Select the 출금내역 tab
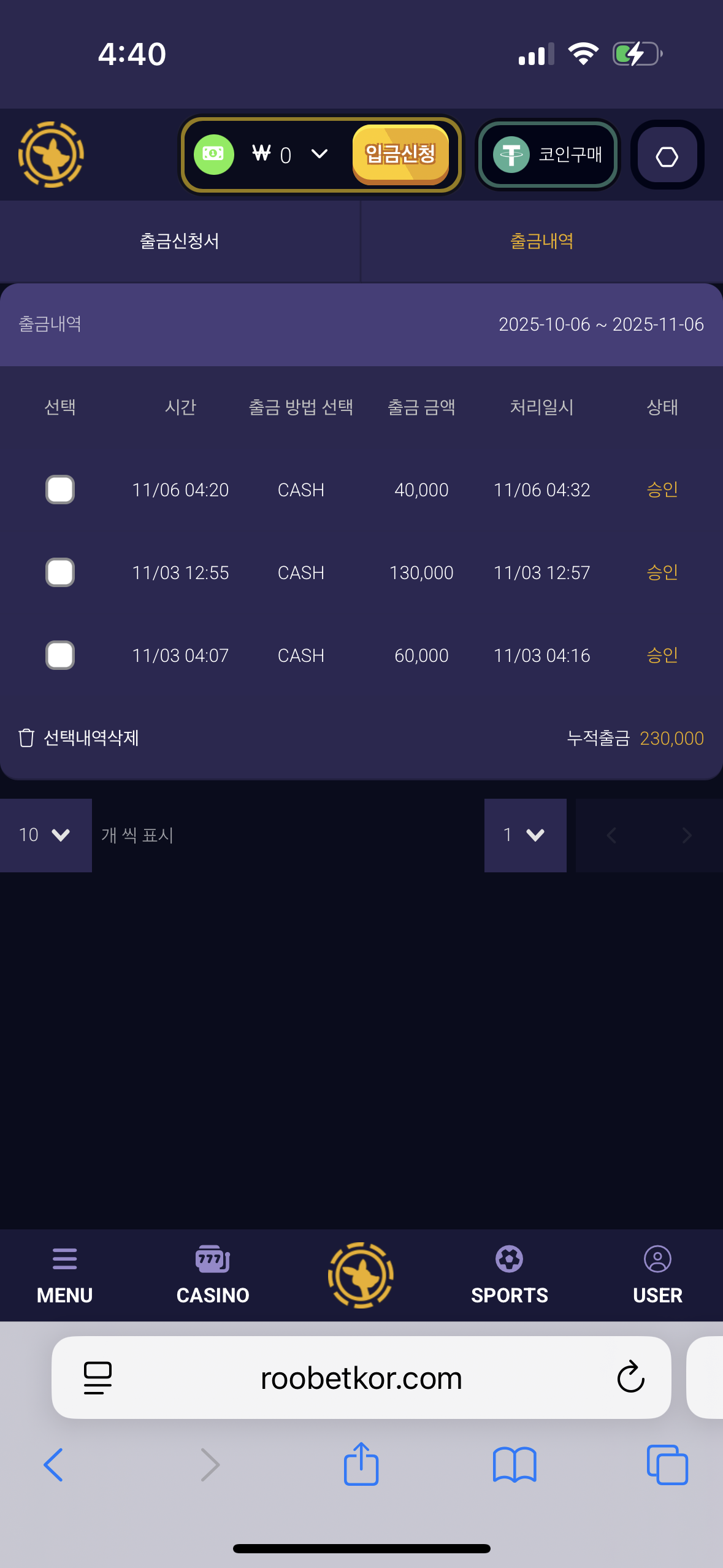Image resolution: width=723 pixels, height=1568 pixels. pyautogui.click(x=541, y=241)
